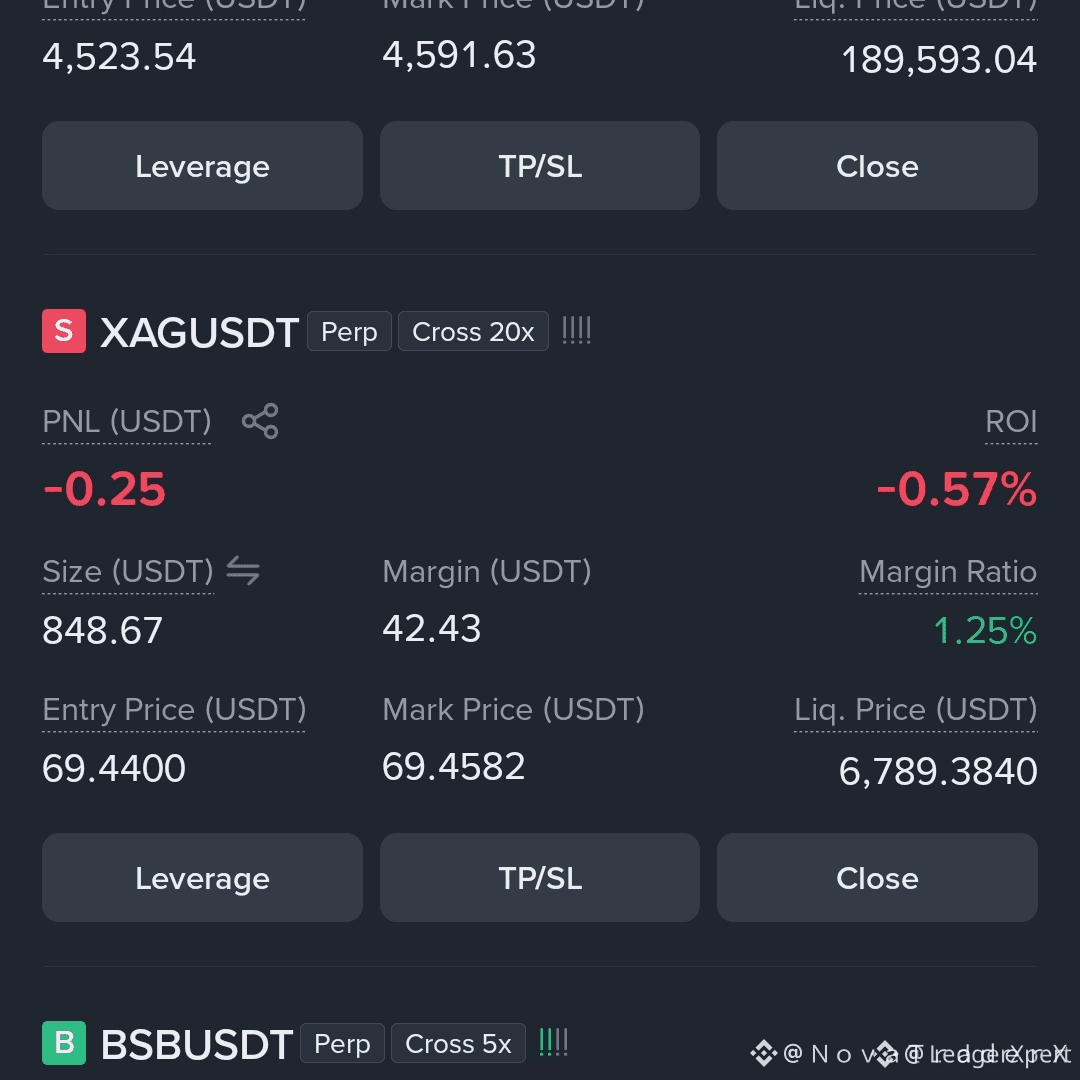Screen dimensions: 1080x1080
Task: Open Cross 5x margin mode for BSBUSDT
Action: [458, 1043]
